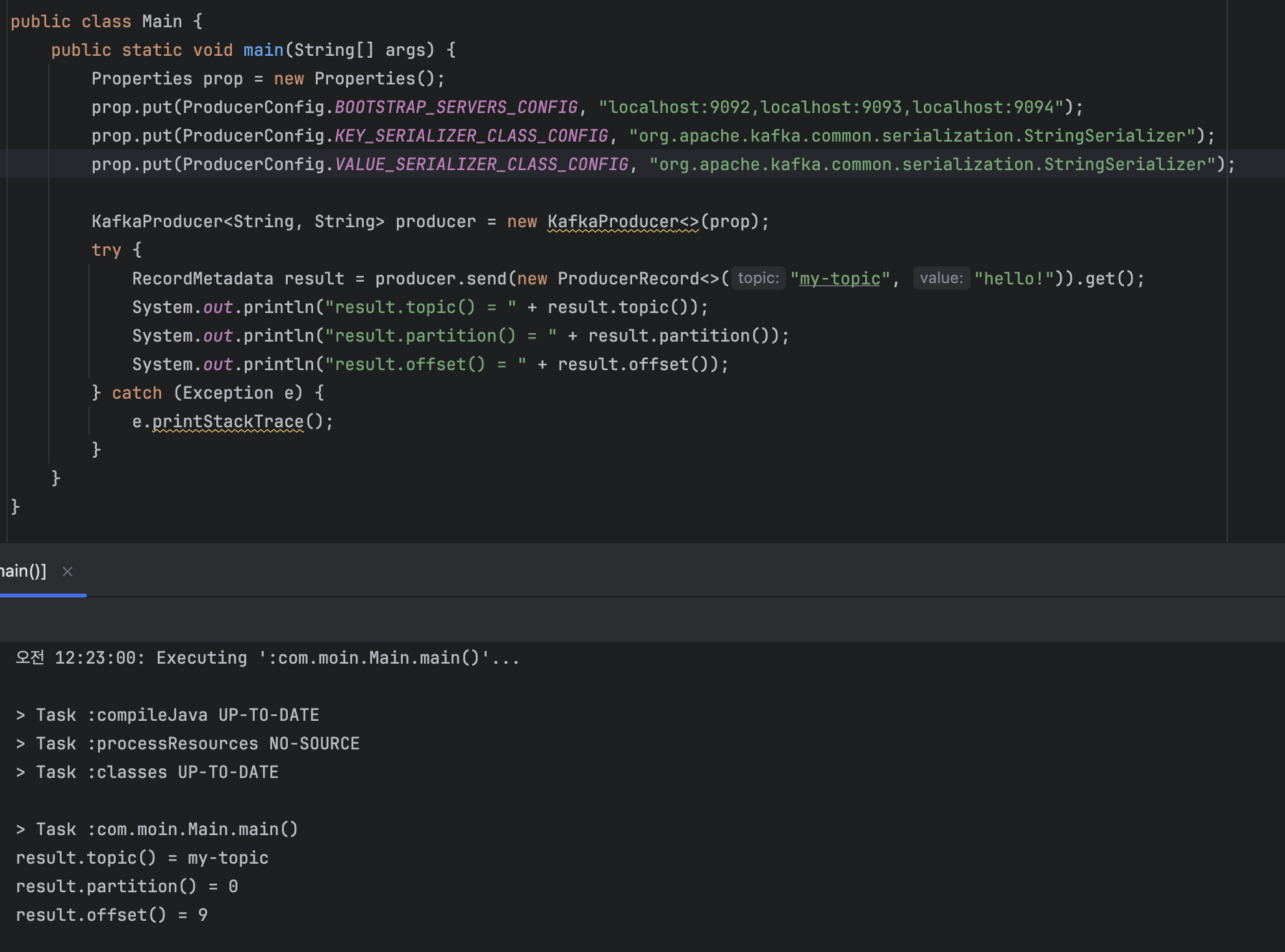Click the underlined printStackTrace method call
Image resolution: width=1285 pixels, height=952 pixels.
pyautogui.click(x=227, y=422)
